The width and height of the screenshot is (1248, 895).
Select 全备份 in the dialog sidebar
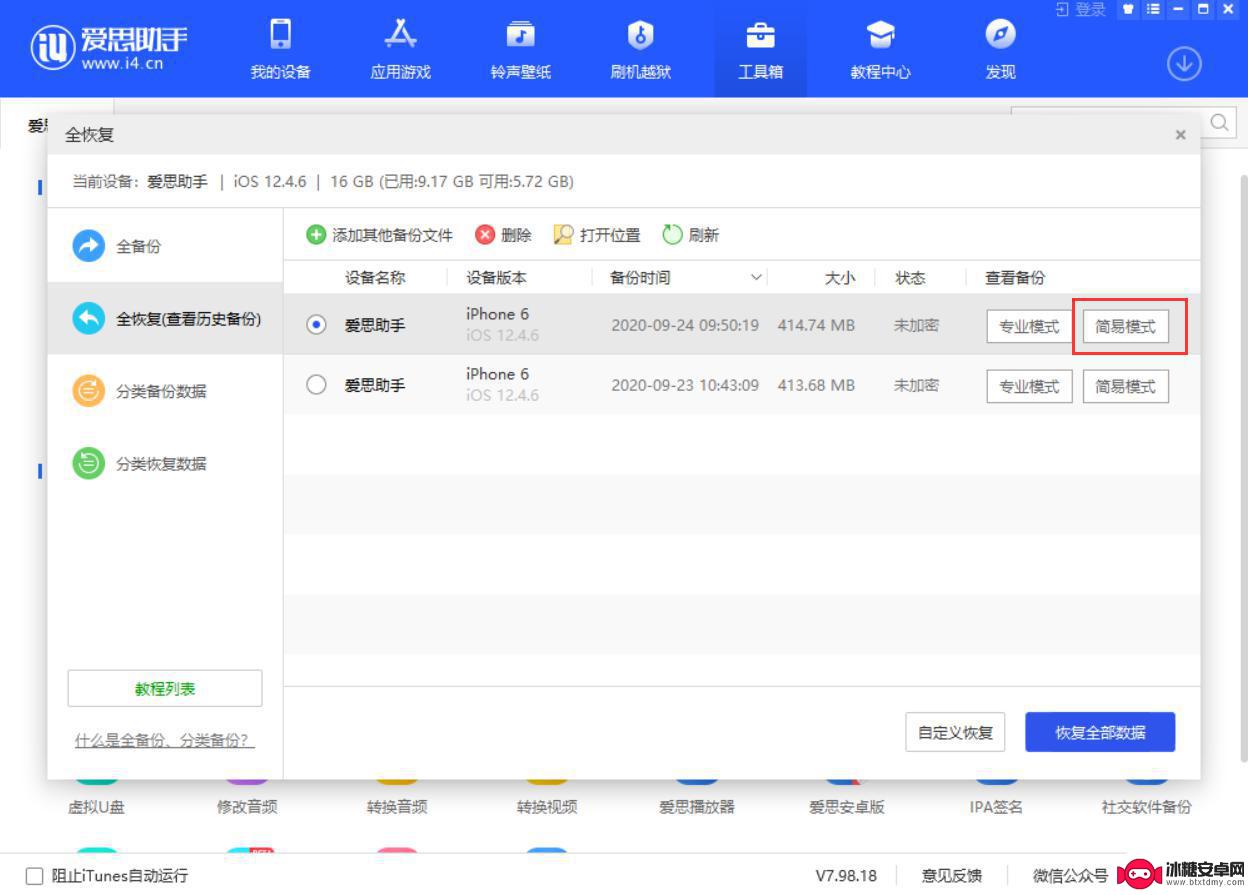click(x=165, y=246)
